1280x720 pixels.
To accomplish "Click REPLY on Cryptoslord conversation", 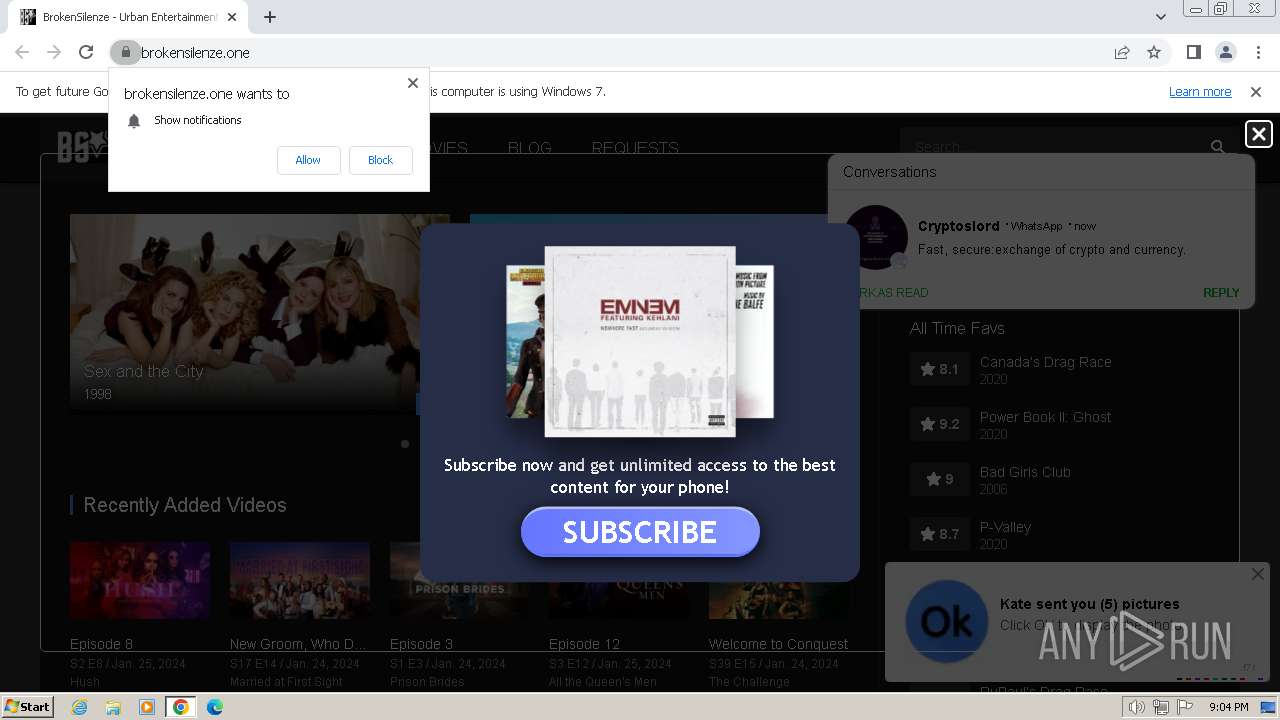I will (1221, 293).
